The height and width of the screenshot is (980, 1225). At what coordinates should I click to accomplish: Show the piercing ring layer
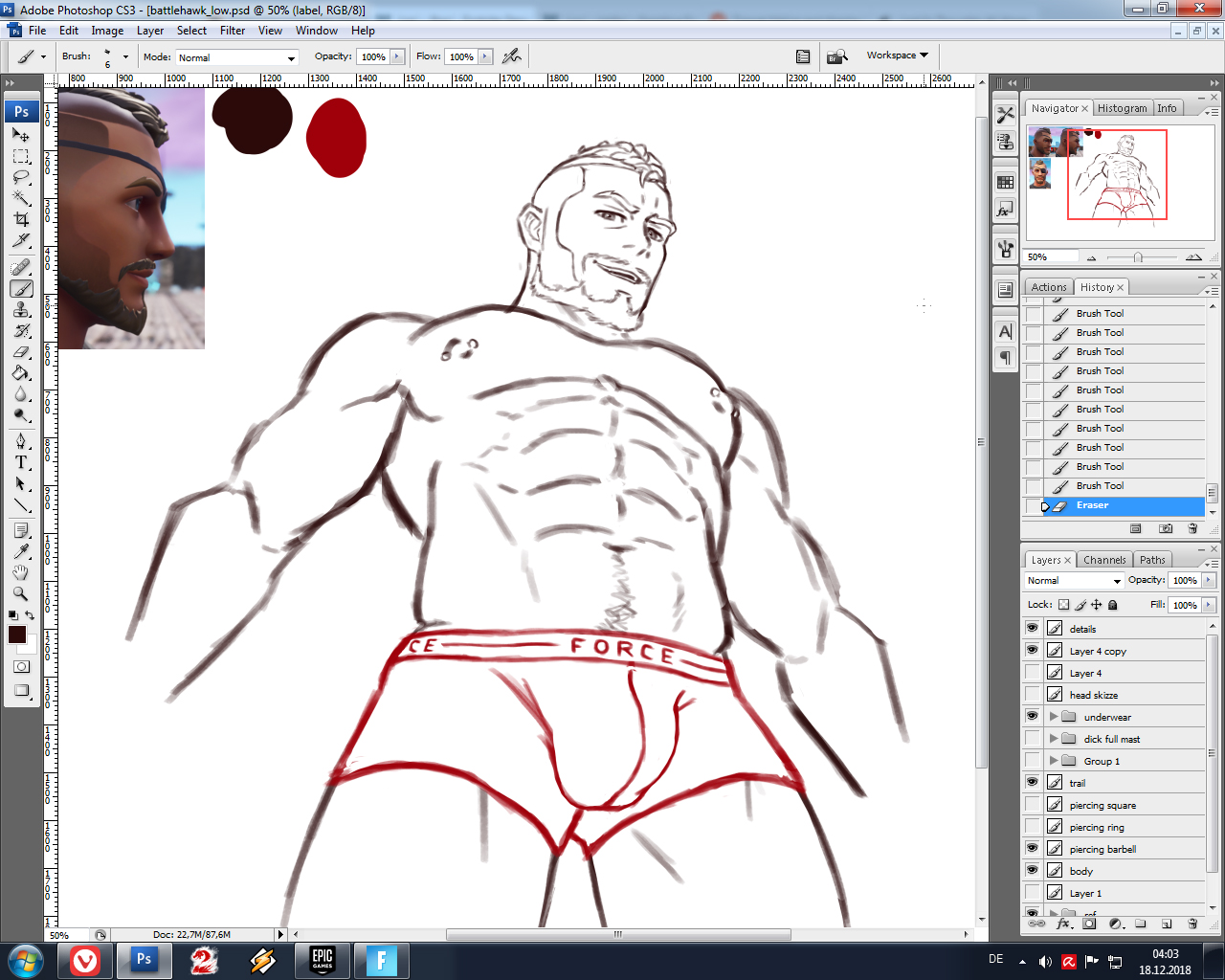[1032, 826]
